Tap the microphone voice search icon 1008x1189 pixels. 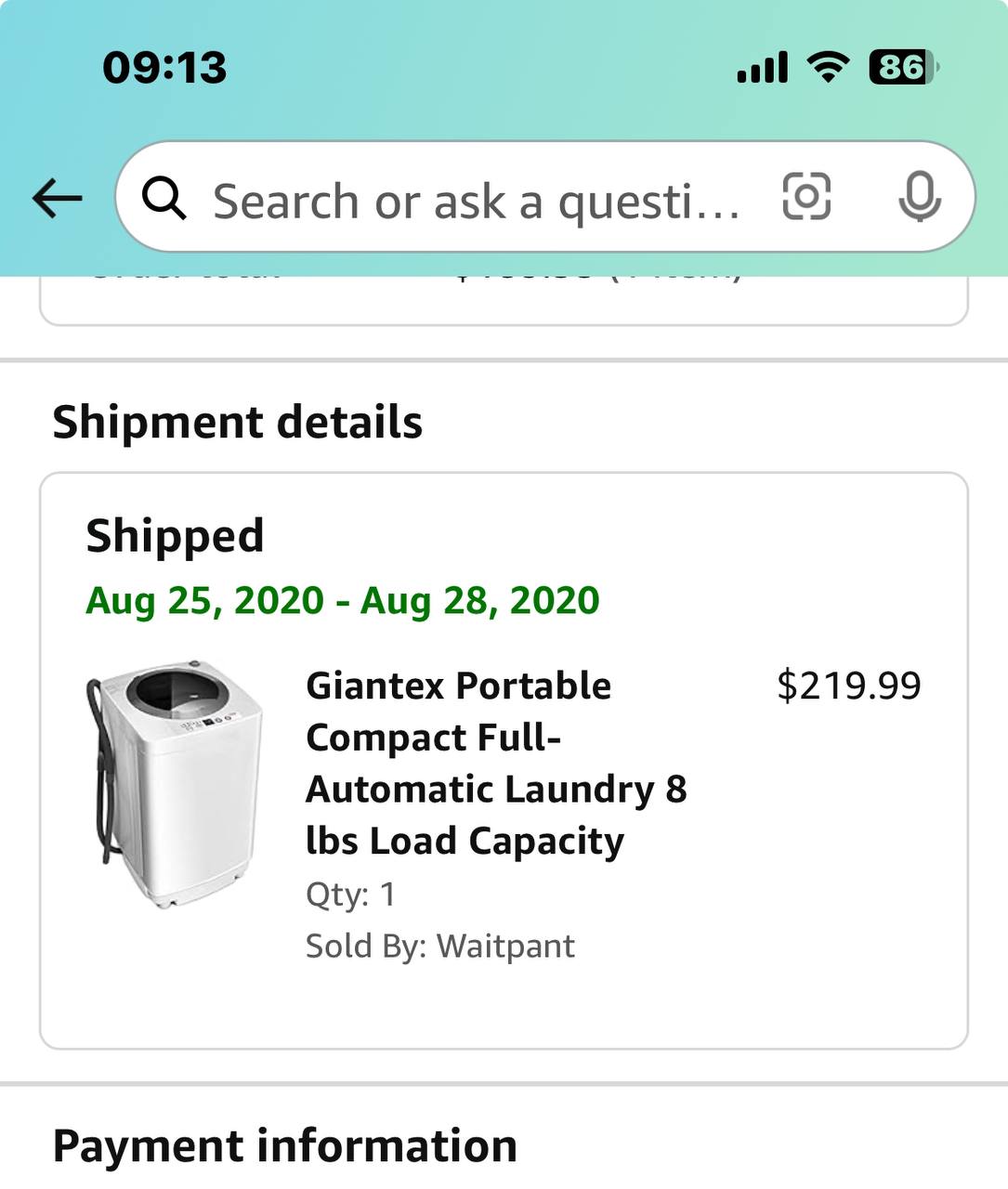point(920,197)
